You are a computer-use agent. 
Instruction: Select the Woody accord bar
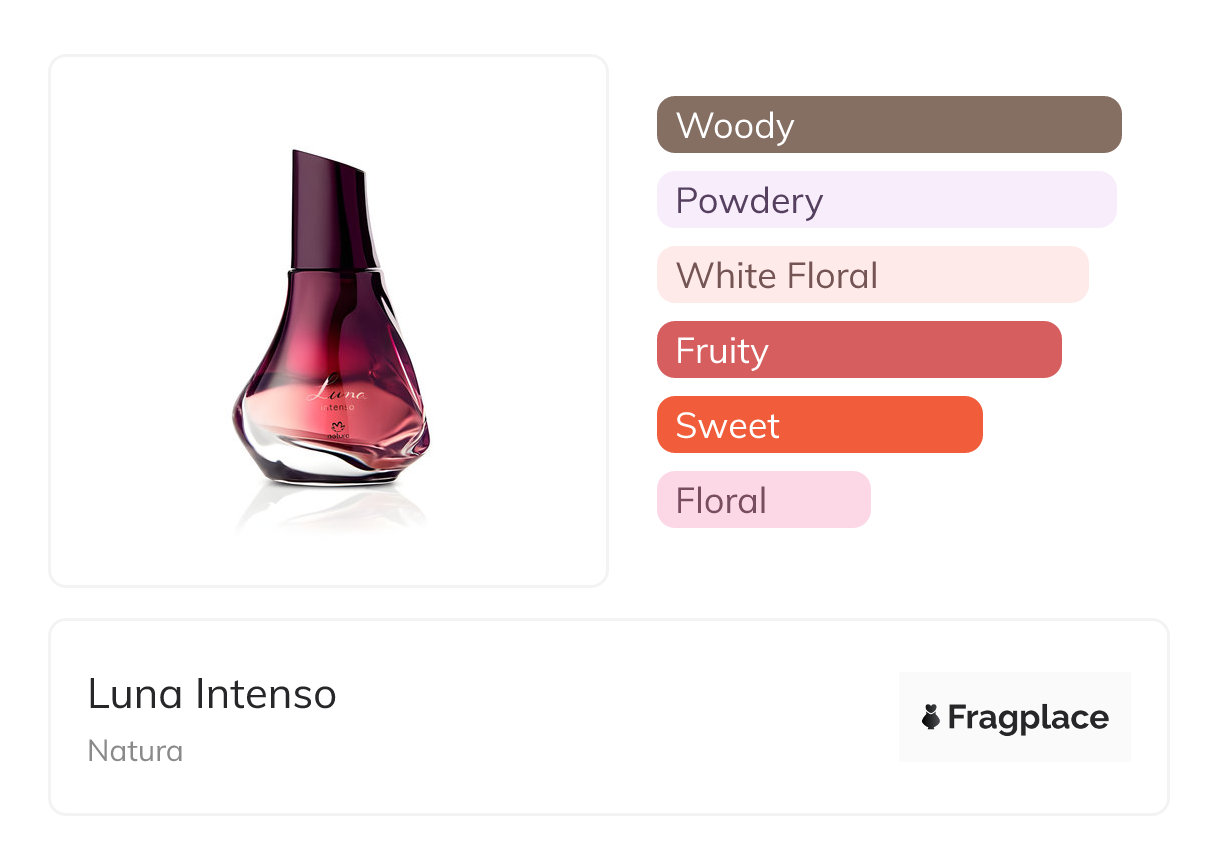(888, 125)
